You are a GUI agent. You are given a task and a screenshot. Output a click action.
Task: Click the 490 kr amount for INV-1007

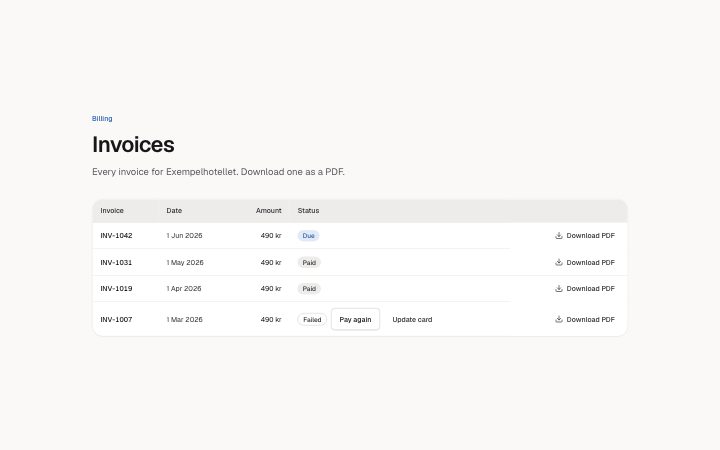[271, 319]
